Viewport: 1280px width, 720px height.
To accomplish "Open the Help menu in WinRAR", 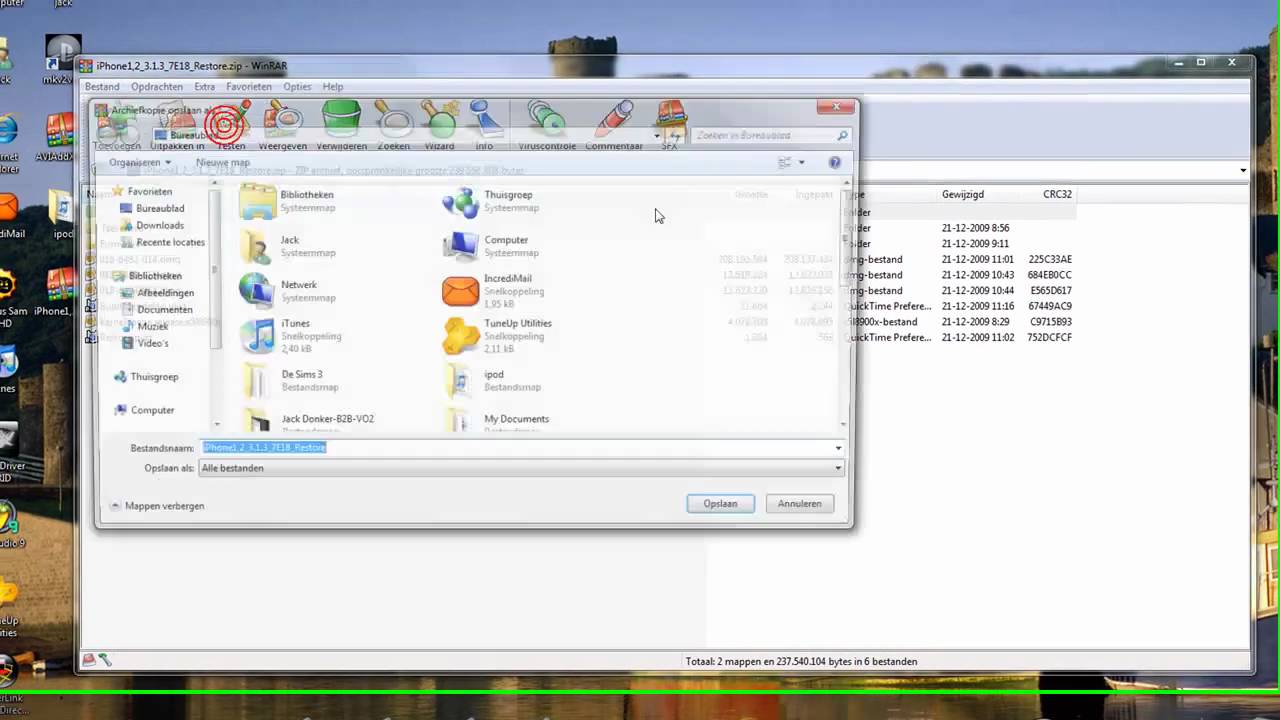I will [x=333, y=87].
